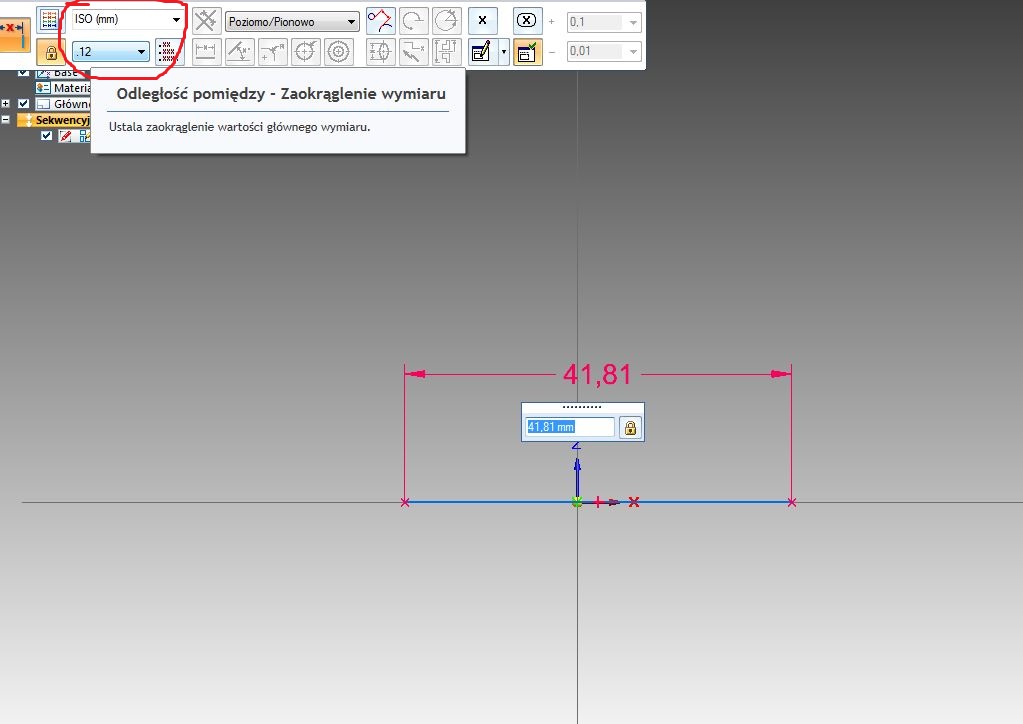Image resolution: width=1023 pixels, height=724 pixels.
Task: Click the concentric circles dimension icon
Action: pyautogui.click(x=339, y=52)
